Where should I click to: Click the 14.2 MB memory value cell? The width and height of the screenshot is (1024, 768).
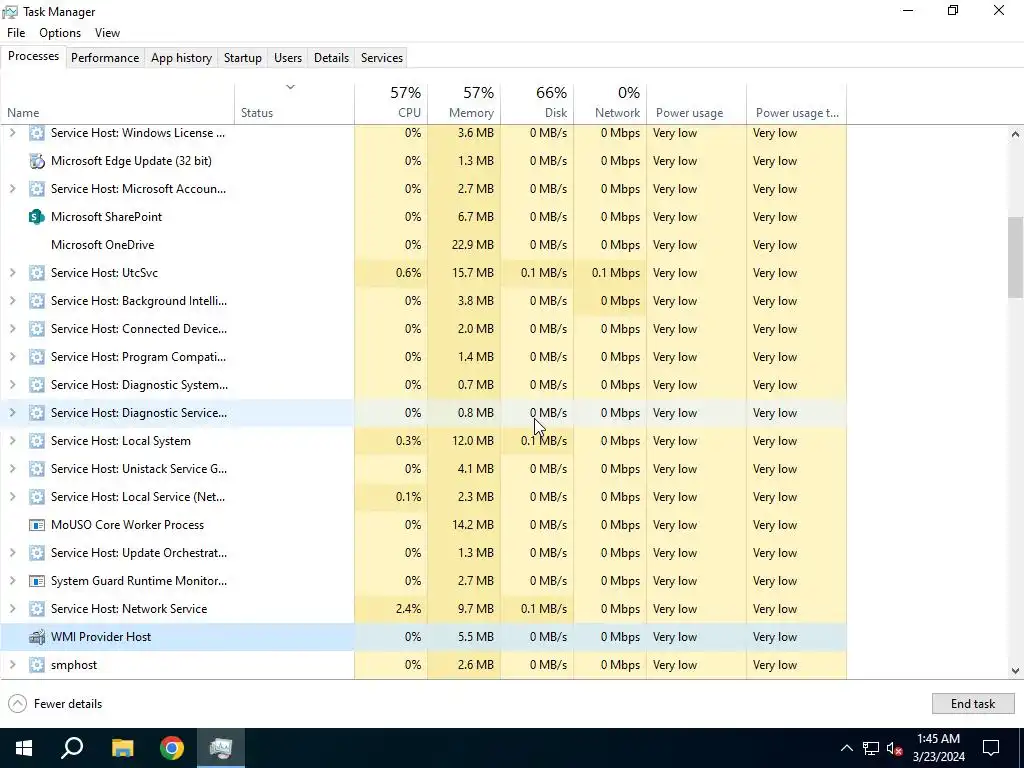464,525
